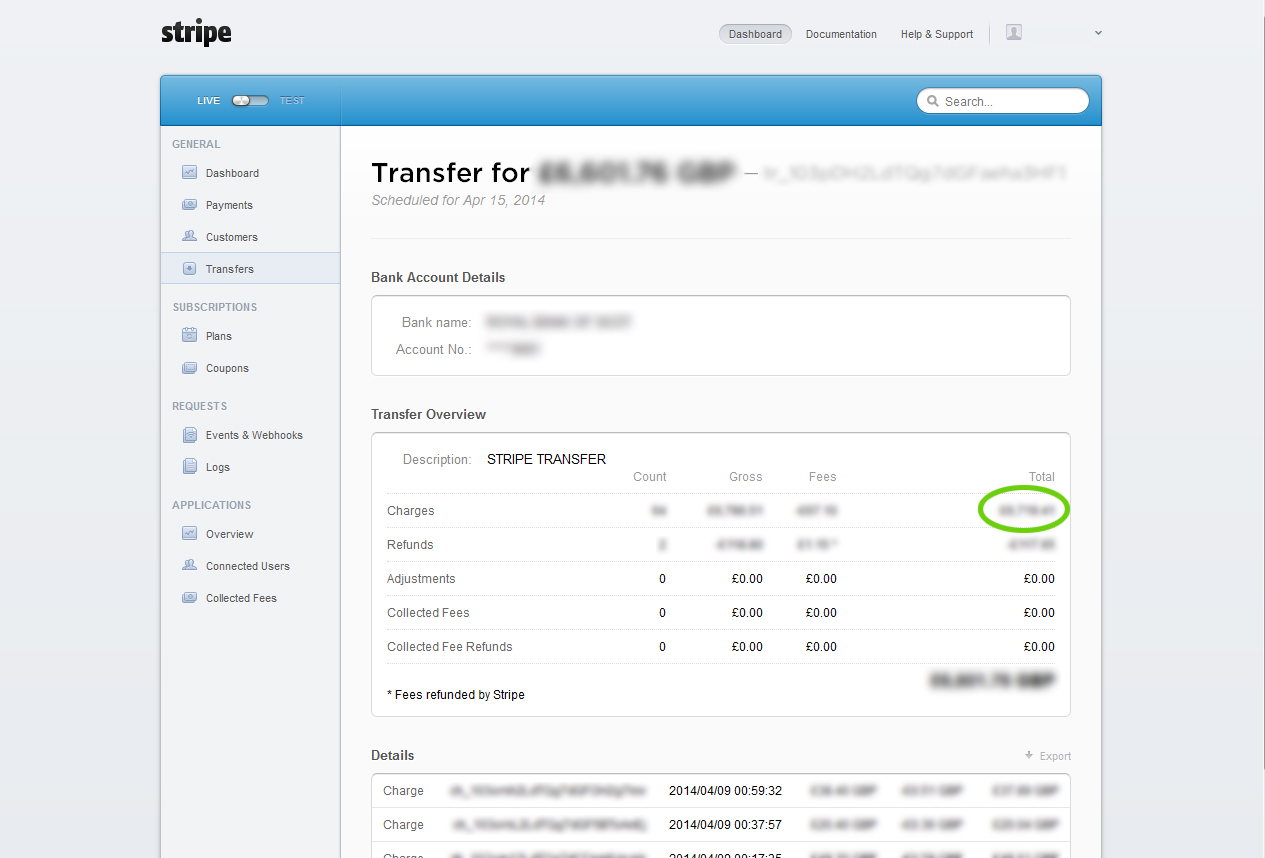The image size is (1265, 858).
Task: Click the Gross column header
Action: pos(746,477)
